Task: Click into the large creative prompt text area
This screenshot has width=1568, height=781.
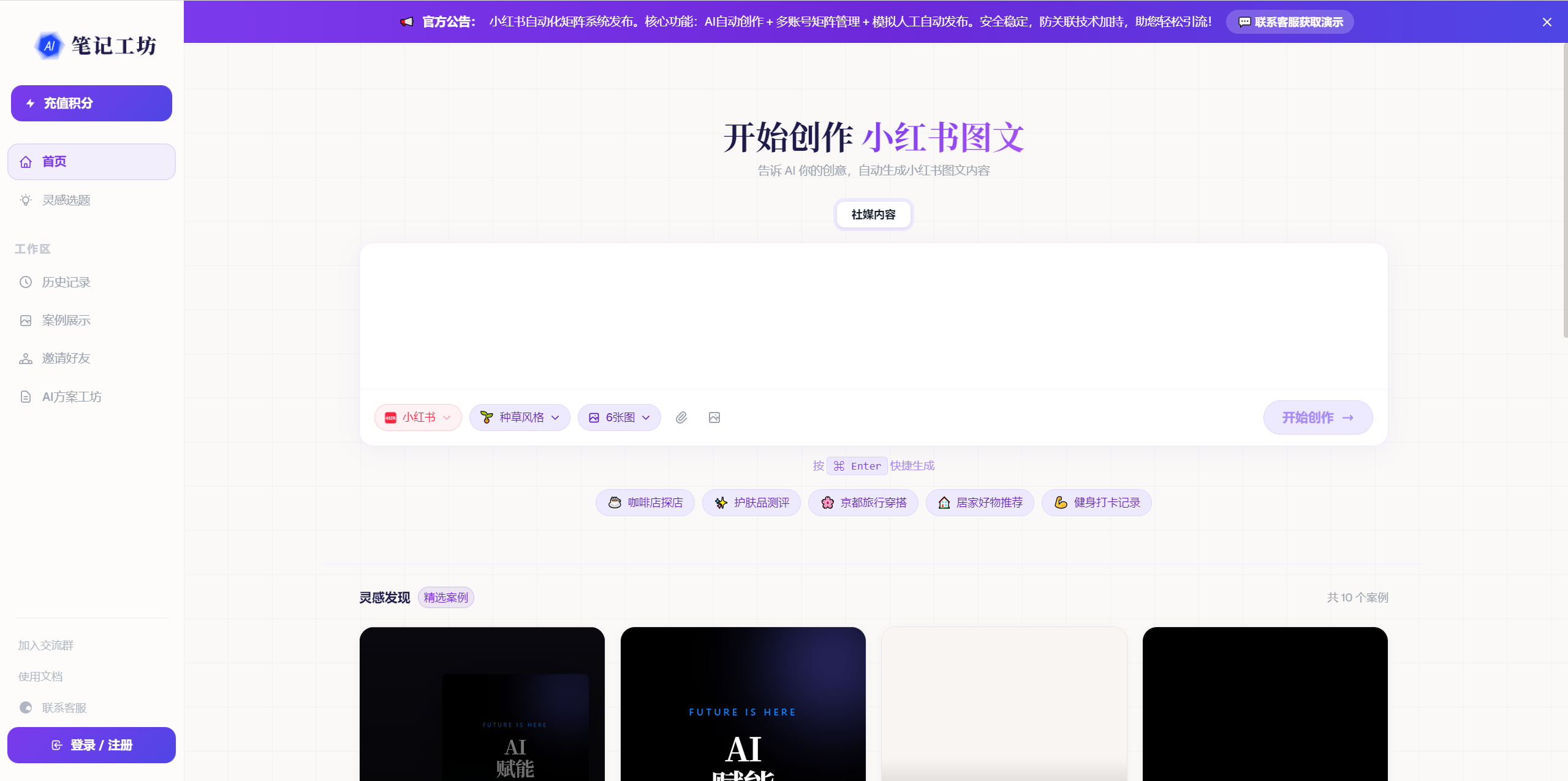Action: (873, 316)
